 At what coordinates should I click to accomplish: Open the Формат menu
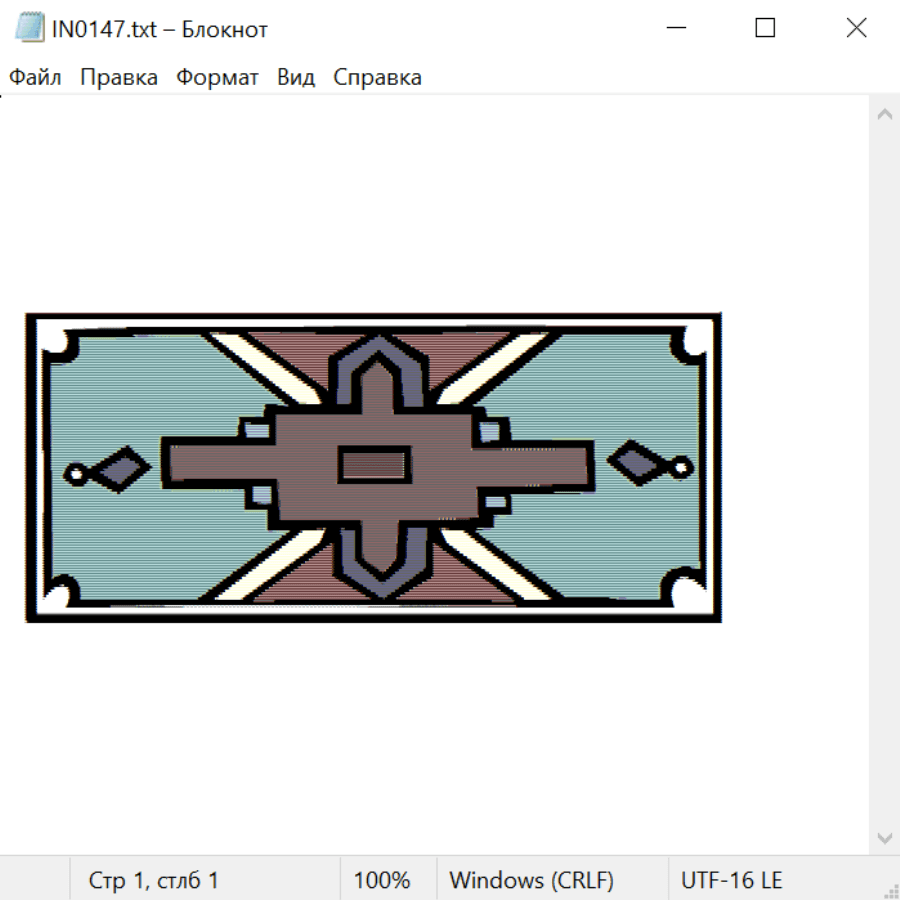click(217, 77)
